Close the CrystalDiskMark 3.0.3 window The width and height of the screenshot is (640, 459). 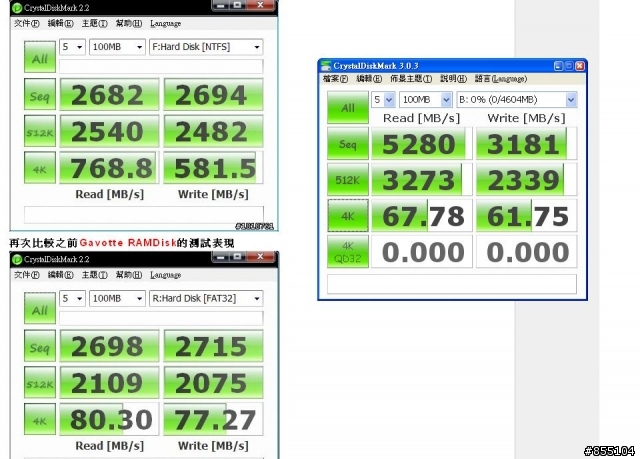(x=580, y=66)
